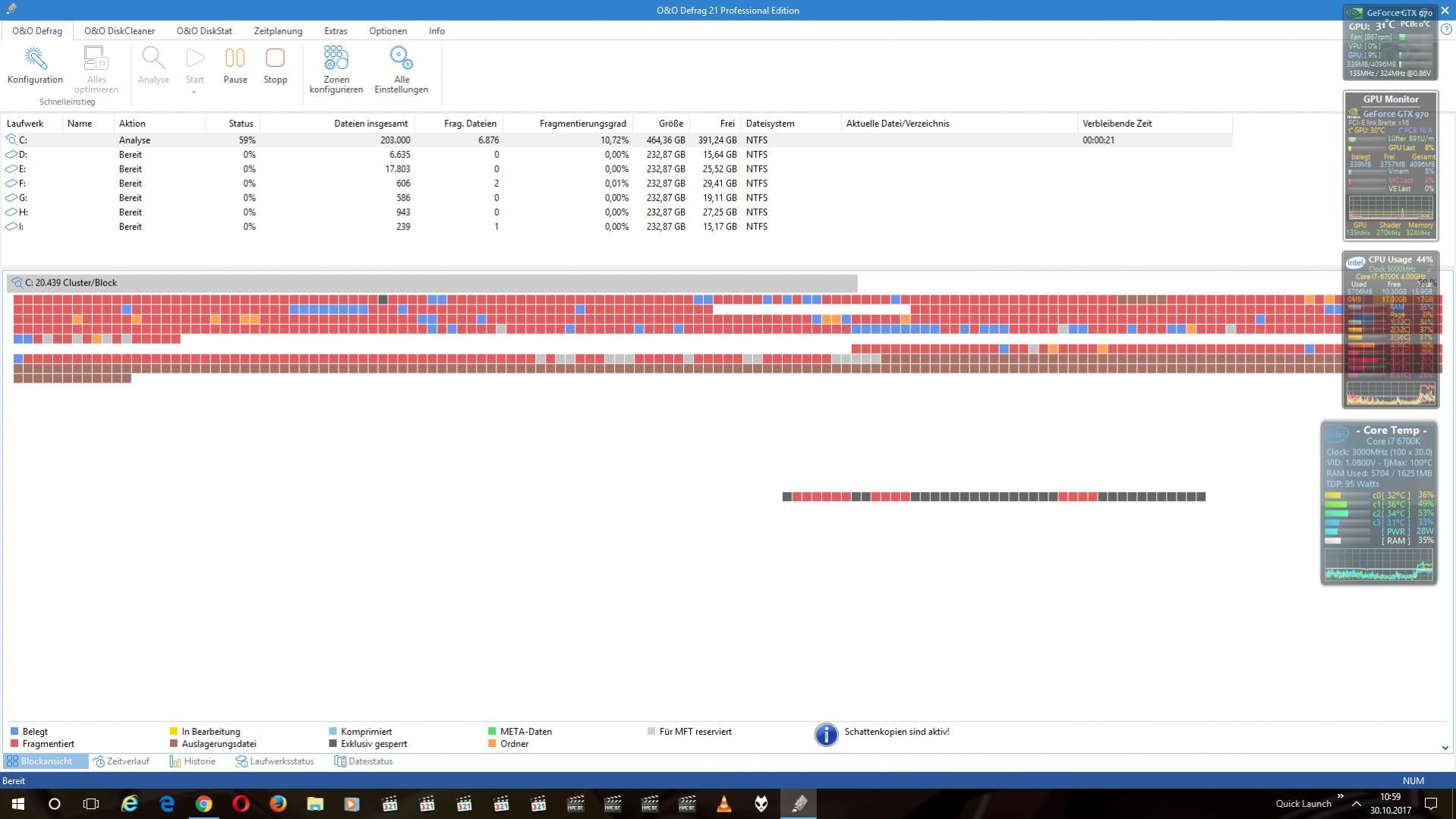The height and width of the screenshot is (819, 1456).
Task: Open the Optionen ribbon tab
Action: (x=388, y=31)
